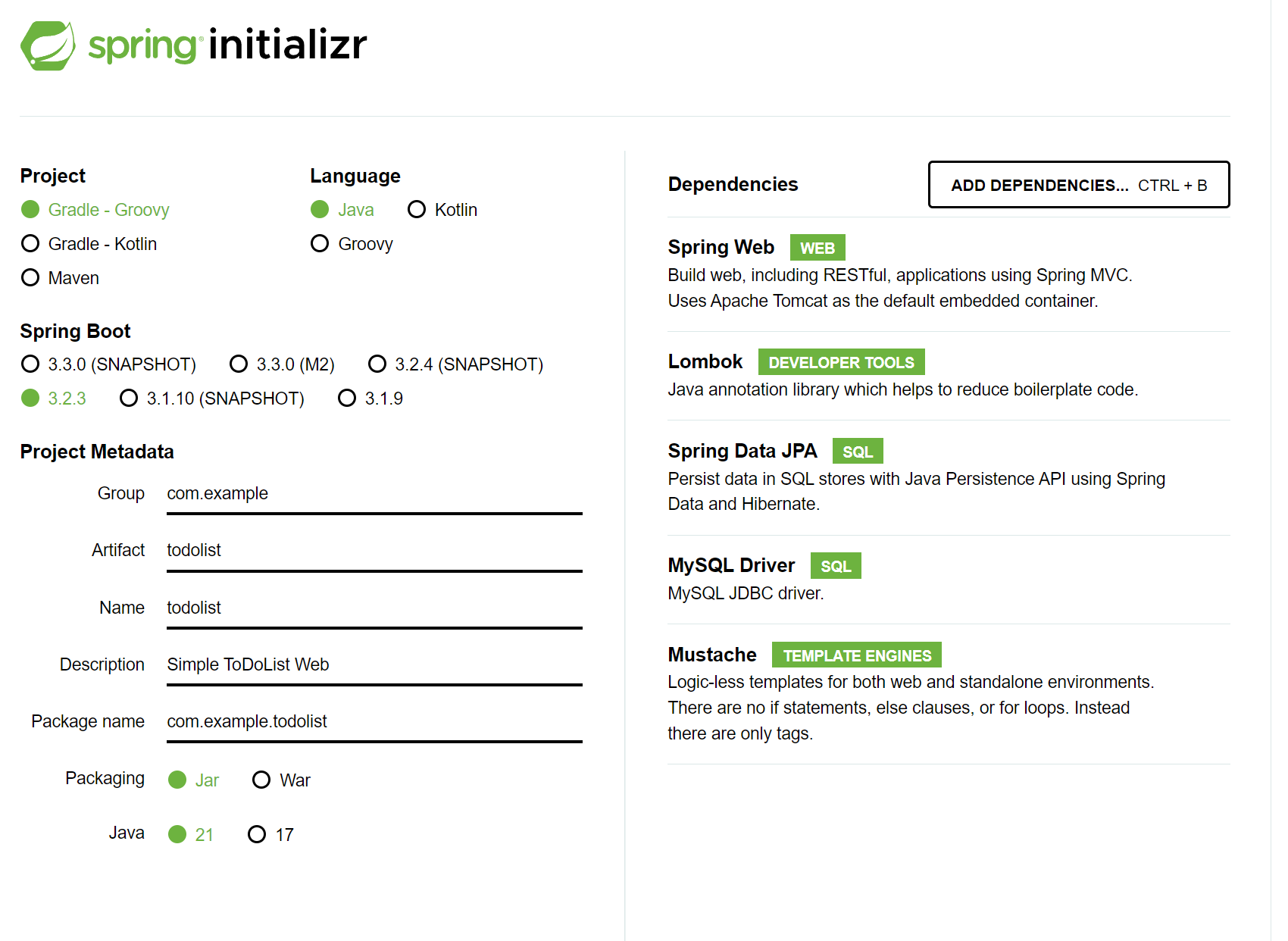Choose Maven as the project build
Image resolution: width=1288 pixels, height=941 pixels.
30,278
